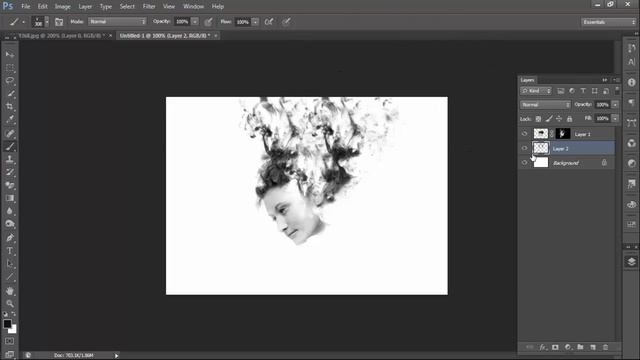Viewport: 640px width, 360px height.
Task: Toggle tablet pressure controls opacity
Action: (x=208, y=22)
